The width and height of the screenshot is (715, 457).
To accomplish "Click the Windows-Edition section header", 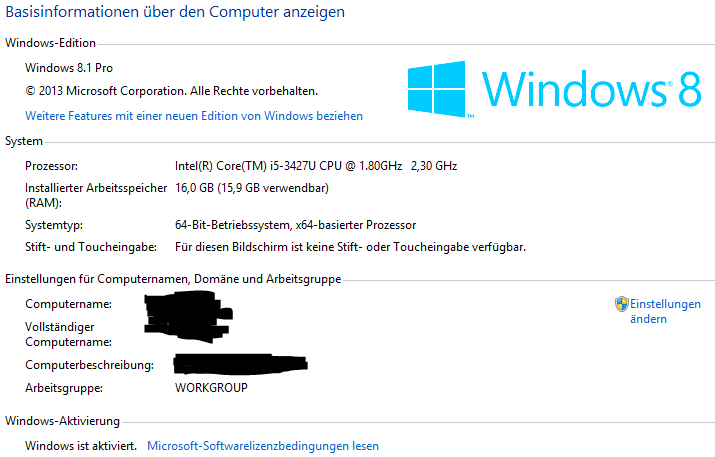I will pos(50,43).
